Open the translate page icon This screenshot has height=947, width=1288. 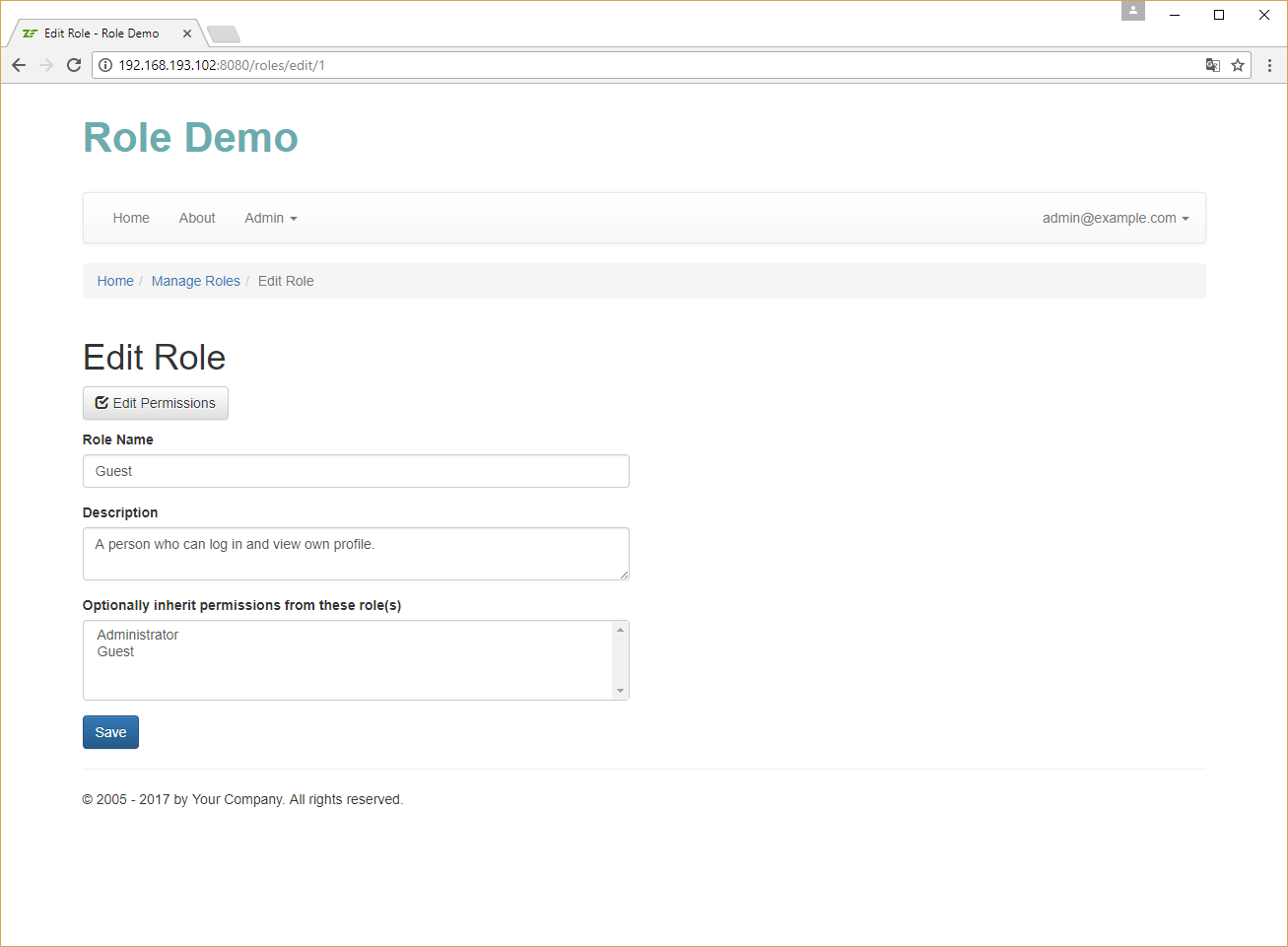1213,65
